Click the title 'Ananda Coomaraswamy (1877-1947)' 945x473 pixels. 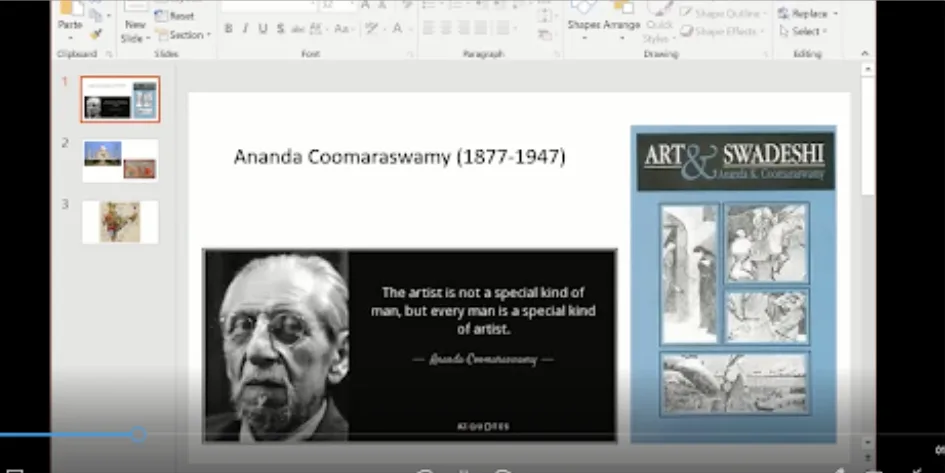coord(400,157)
